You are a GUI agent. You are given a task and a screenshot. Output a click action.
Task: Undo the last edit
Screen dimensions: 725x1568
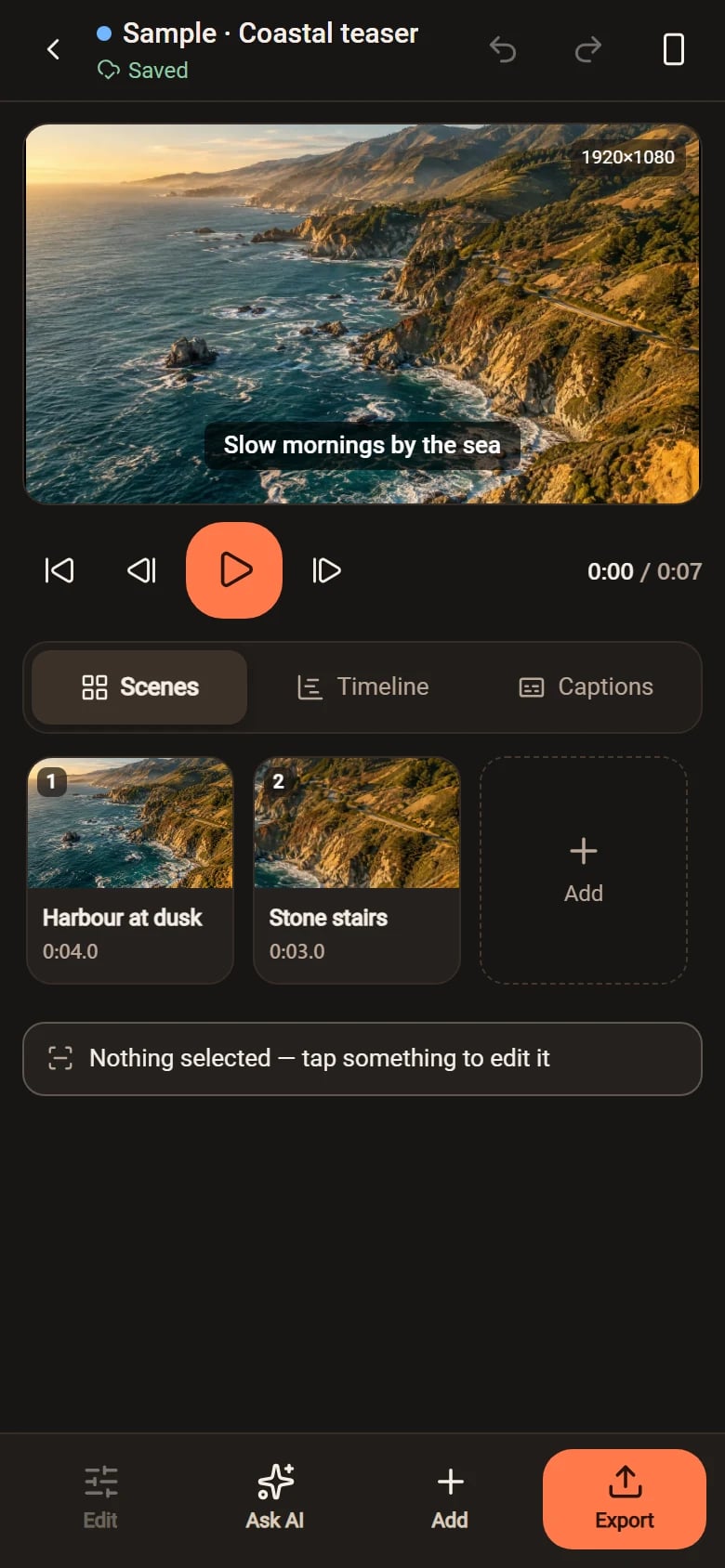[x=503, y=49]
